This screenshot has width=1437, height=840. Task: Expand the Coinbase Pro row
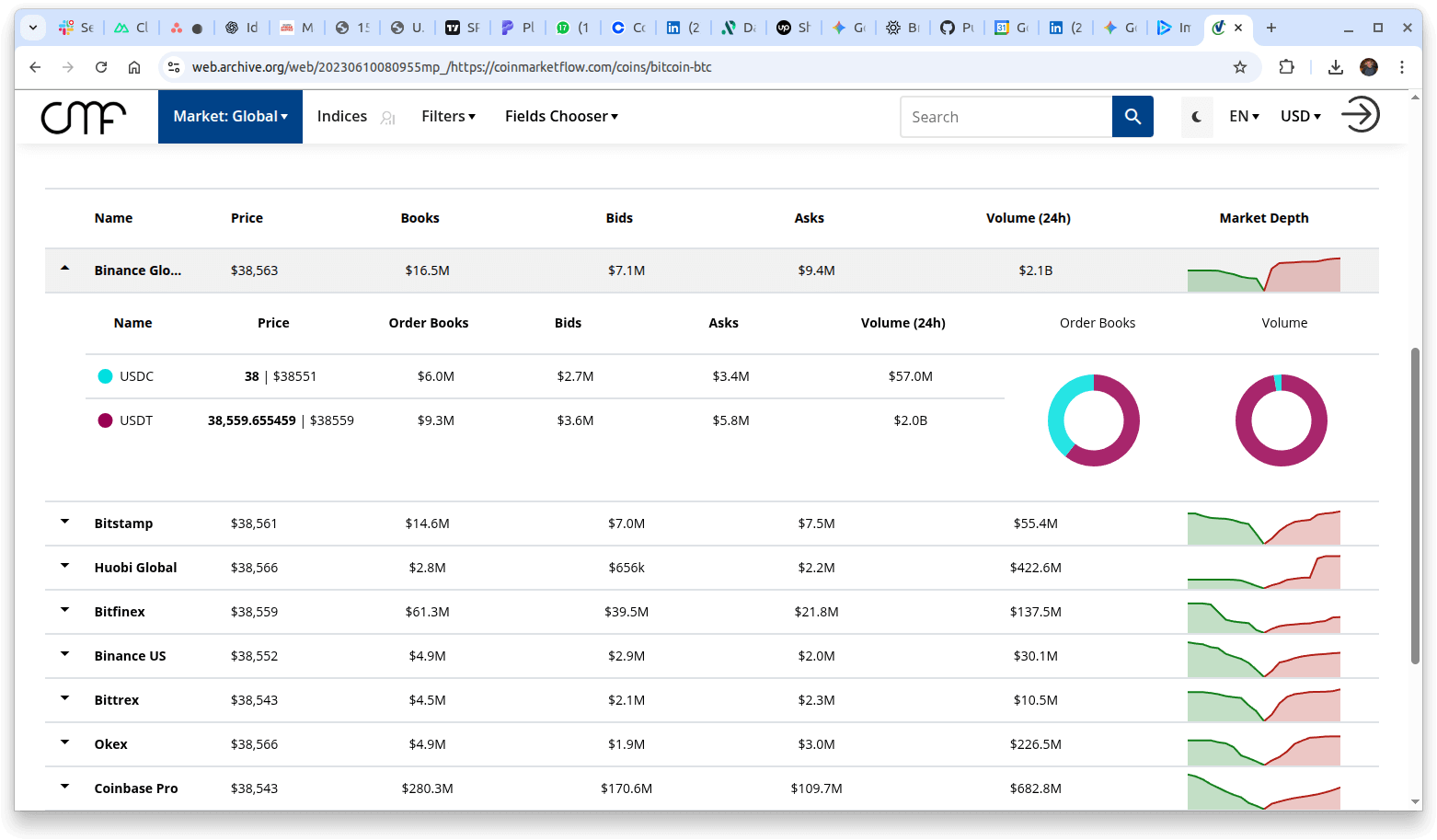(65, 787)
